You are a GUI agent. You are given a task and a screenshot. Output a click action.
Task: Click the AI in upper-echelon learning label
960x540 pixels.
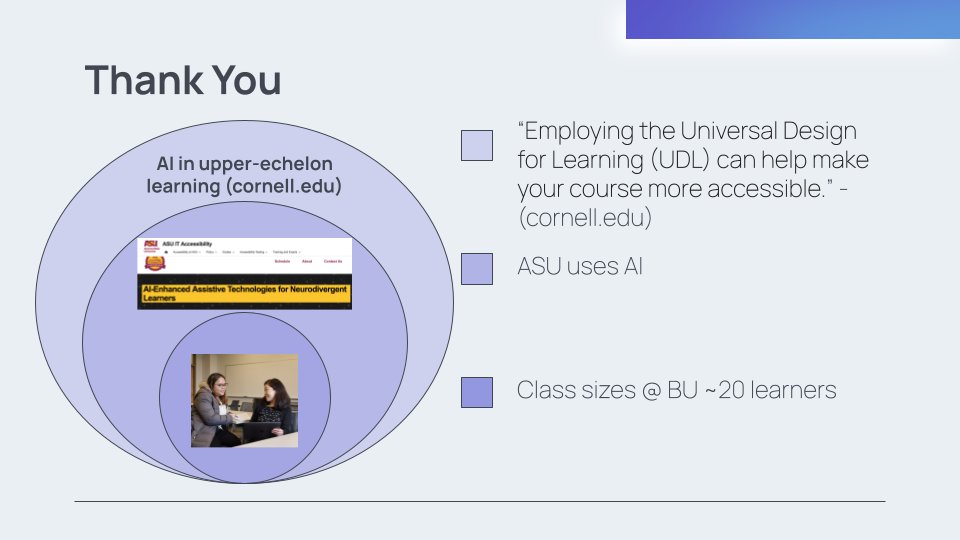point(245,174)
